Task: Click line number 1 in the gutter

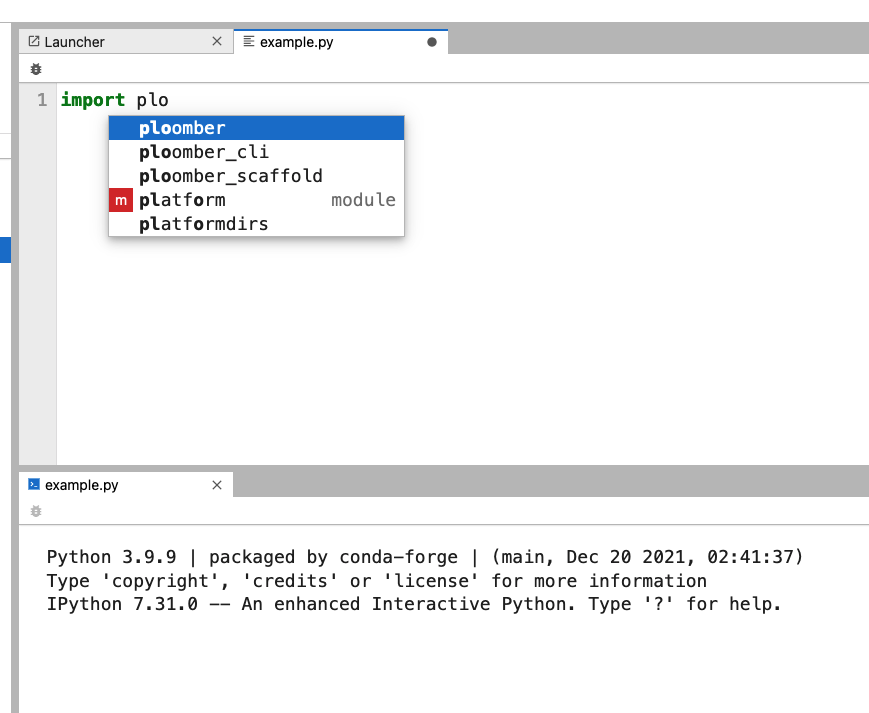Action: click(x=42, y=100)
